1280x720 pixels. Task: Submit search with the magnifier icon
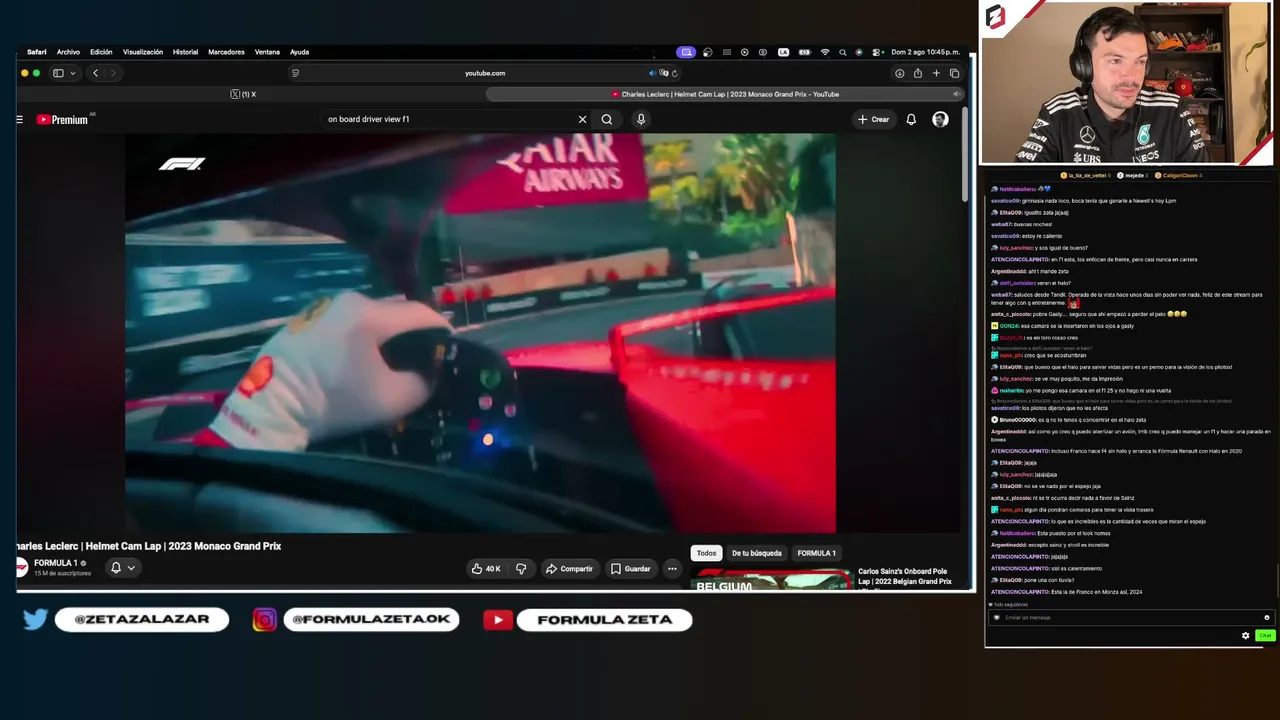pos(607,120)
